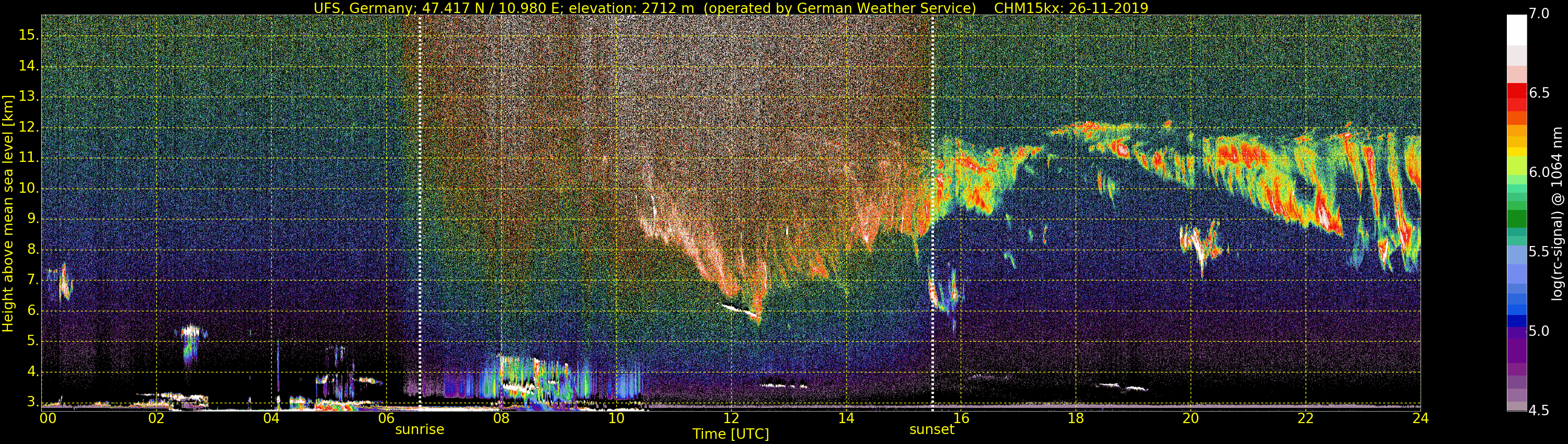The height and width of the screenshot is (444, 1568).
Task: Click the dark green segment of the colorbar
Action: pos(1516,219)
